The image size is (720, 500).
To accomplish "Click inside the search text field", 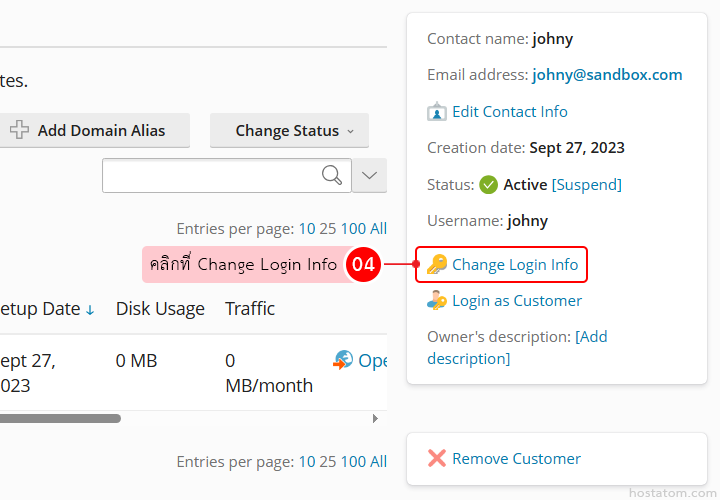I will [x=210, y=176].
